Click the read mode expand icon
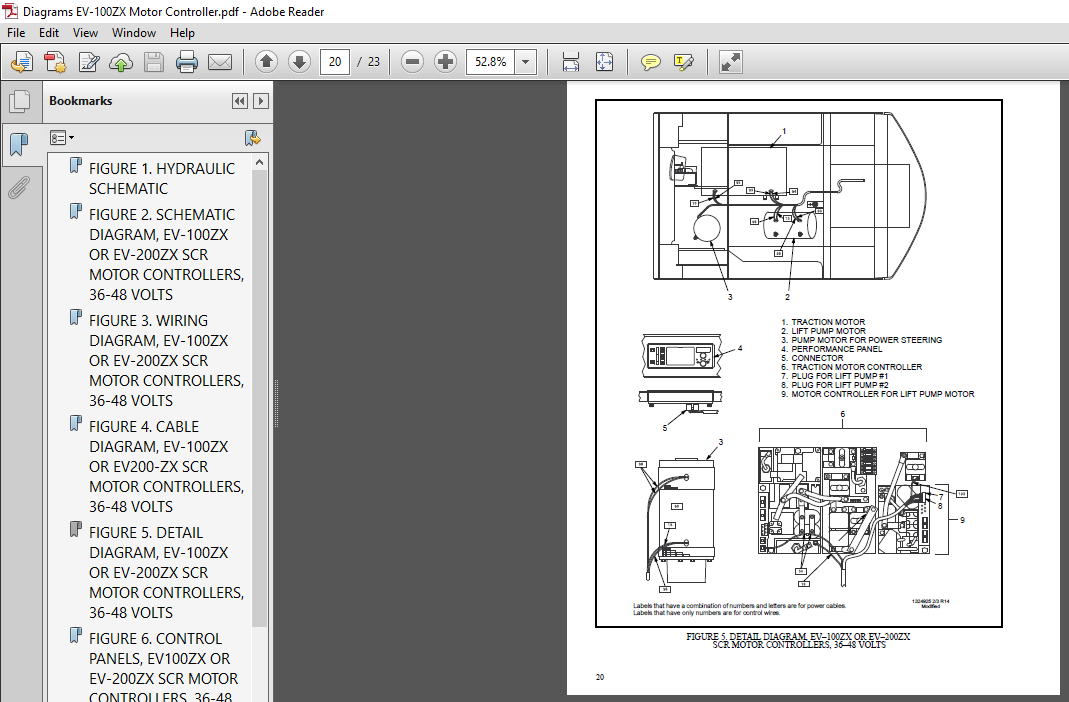 pos(730,62)
